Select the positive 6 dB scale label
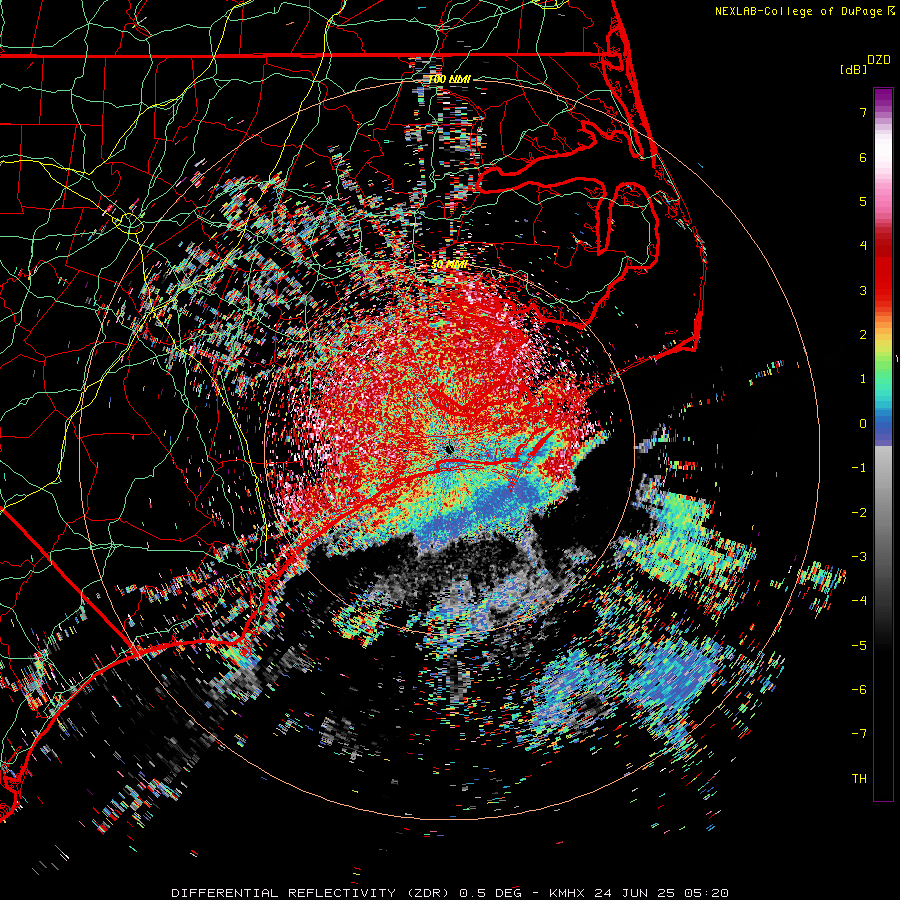 [863, 157]
